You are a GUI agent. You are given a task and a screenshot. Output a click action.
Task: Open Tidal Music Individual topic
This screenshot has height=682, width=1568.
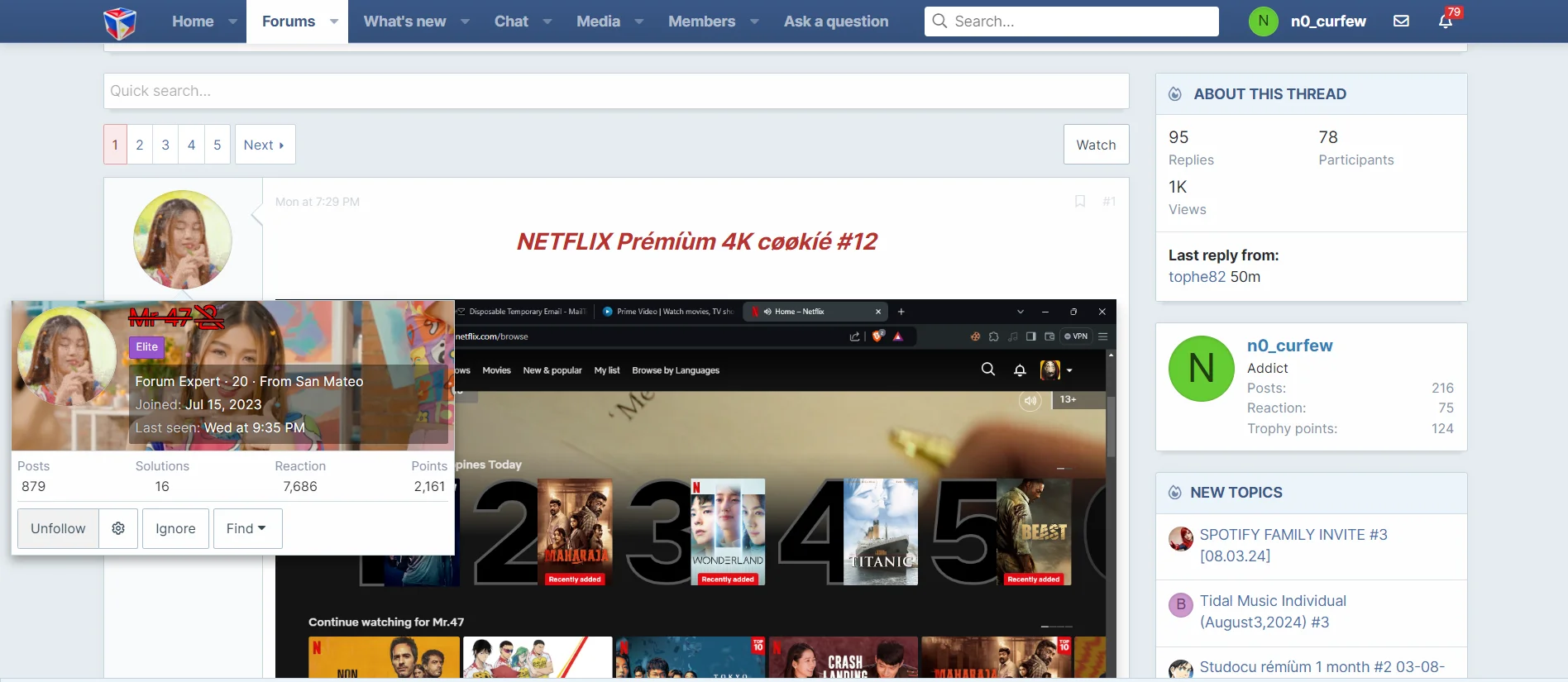pos(1273,611)
